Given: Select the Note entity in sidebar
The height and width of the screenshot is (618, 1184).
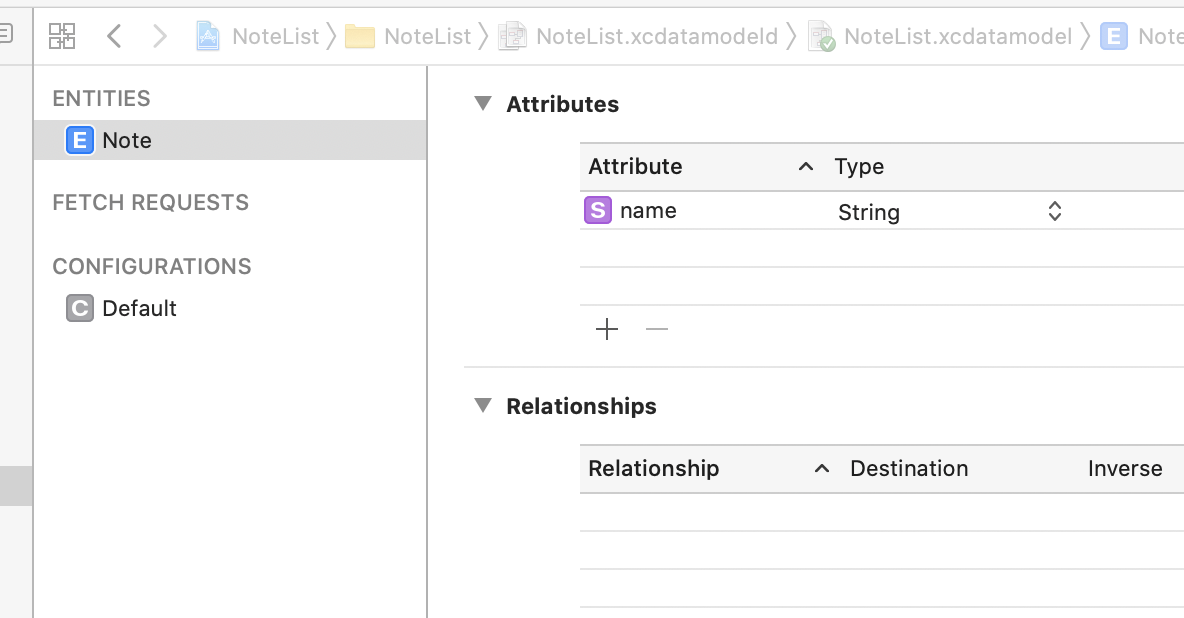Looking at the screenshot, I should [x=230, y=140].
